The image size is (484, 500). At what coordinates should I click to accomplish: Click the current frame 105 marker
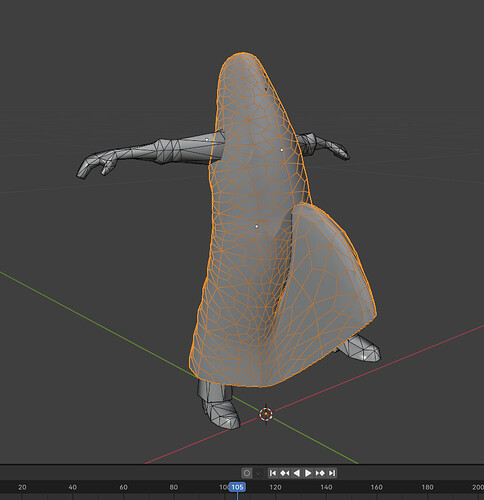coord(237,487)
